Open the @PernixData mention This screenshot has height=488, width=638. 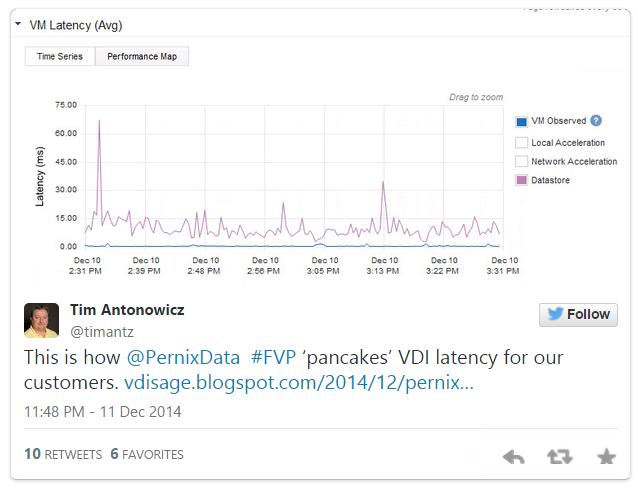[x=183, y=358]
